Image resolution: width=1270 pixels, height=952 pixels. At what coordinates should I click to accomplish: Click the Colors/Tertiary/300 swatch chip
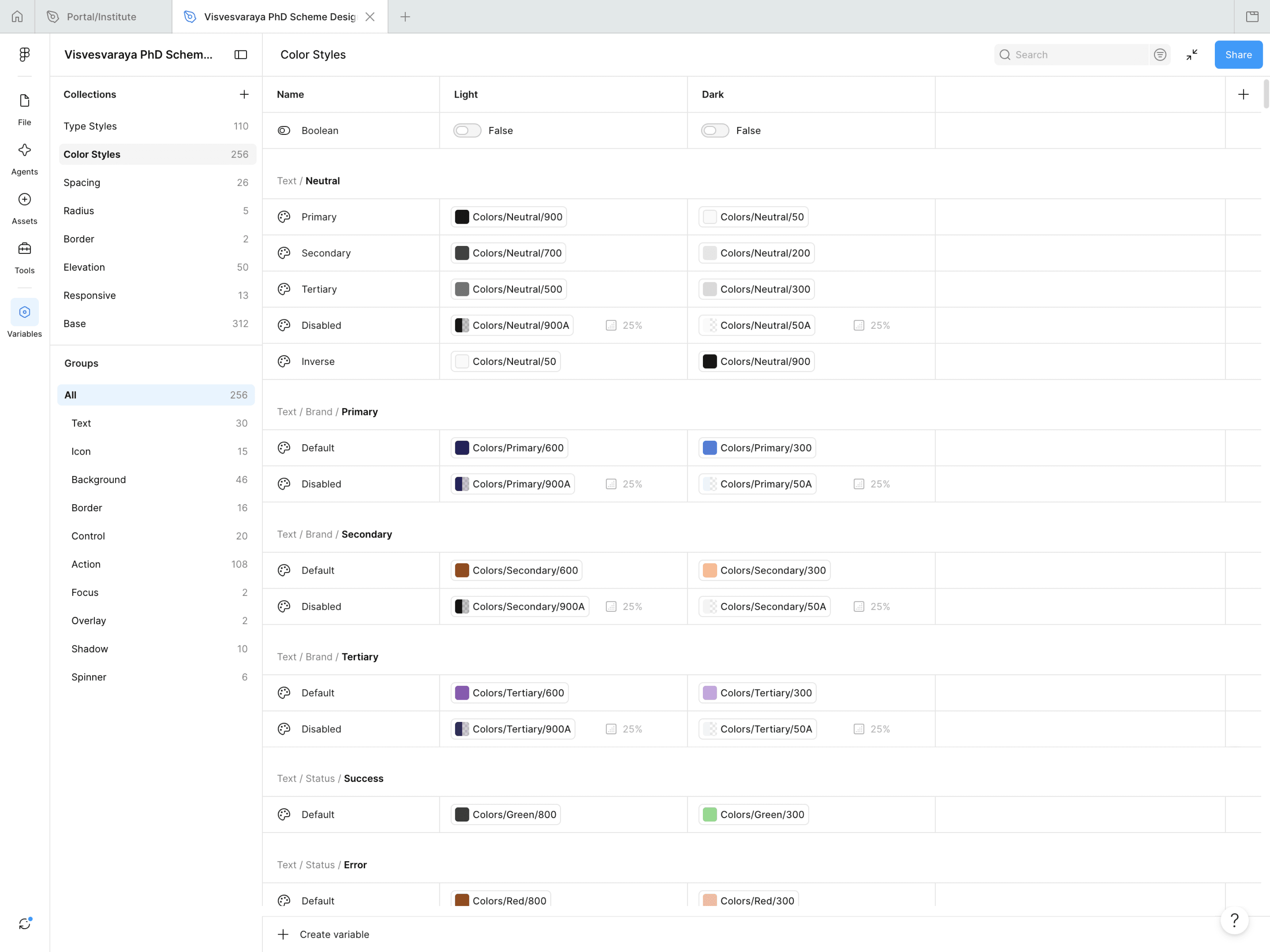[x=757, y=693]
